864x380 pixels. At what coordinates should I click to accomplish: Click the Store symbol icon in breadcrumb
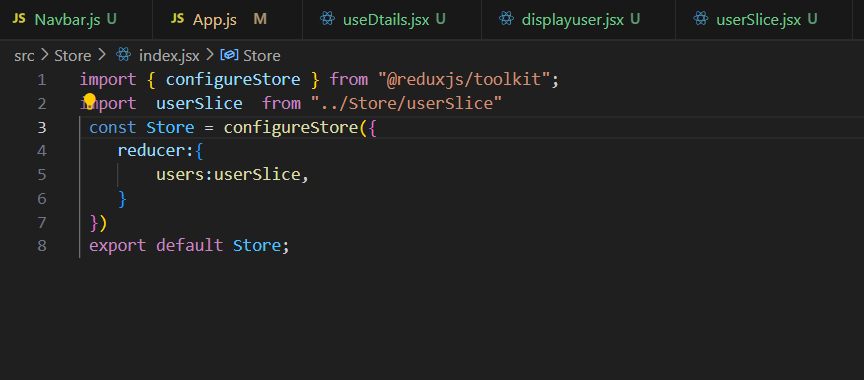pos(229,55)
